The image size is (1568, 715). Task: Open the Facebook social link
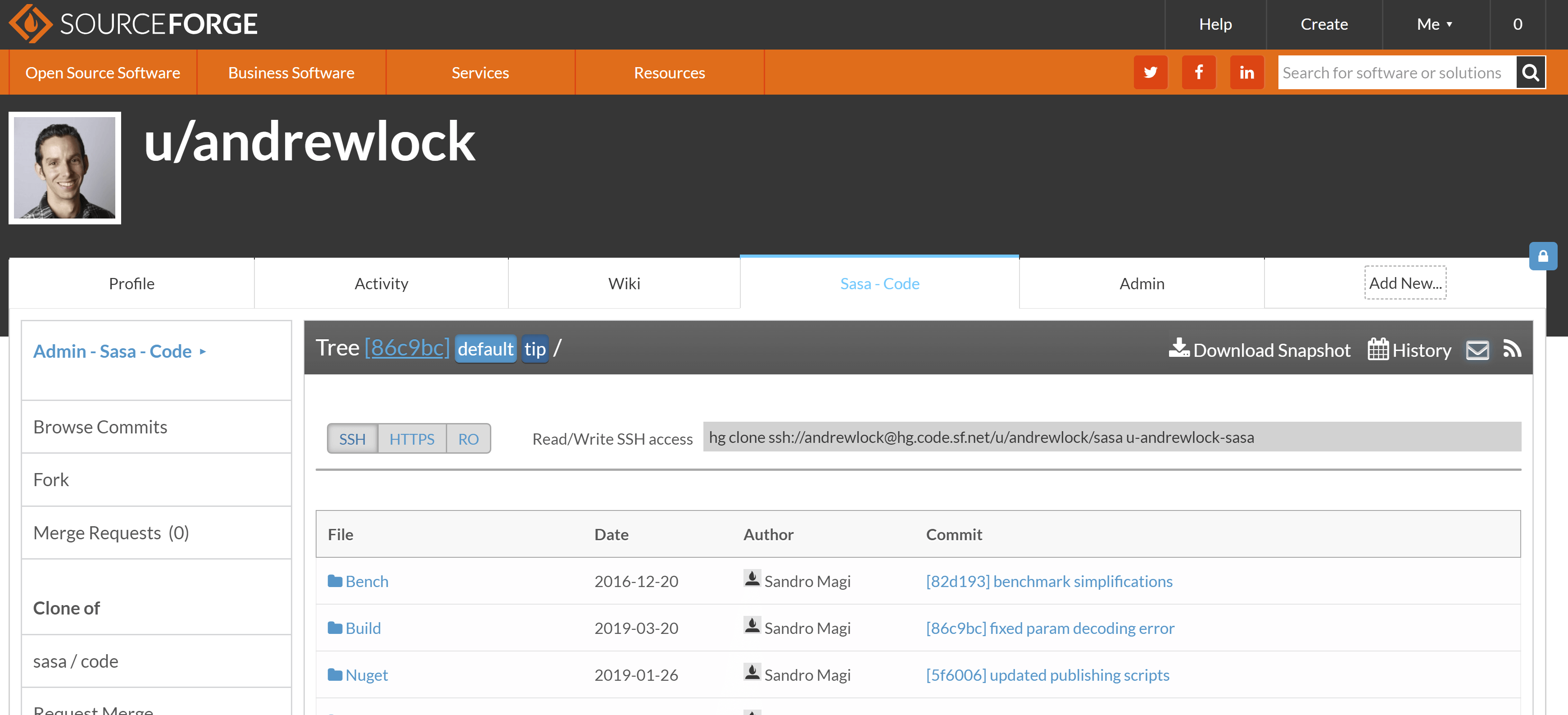[1198, 73]
